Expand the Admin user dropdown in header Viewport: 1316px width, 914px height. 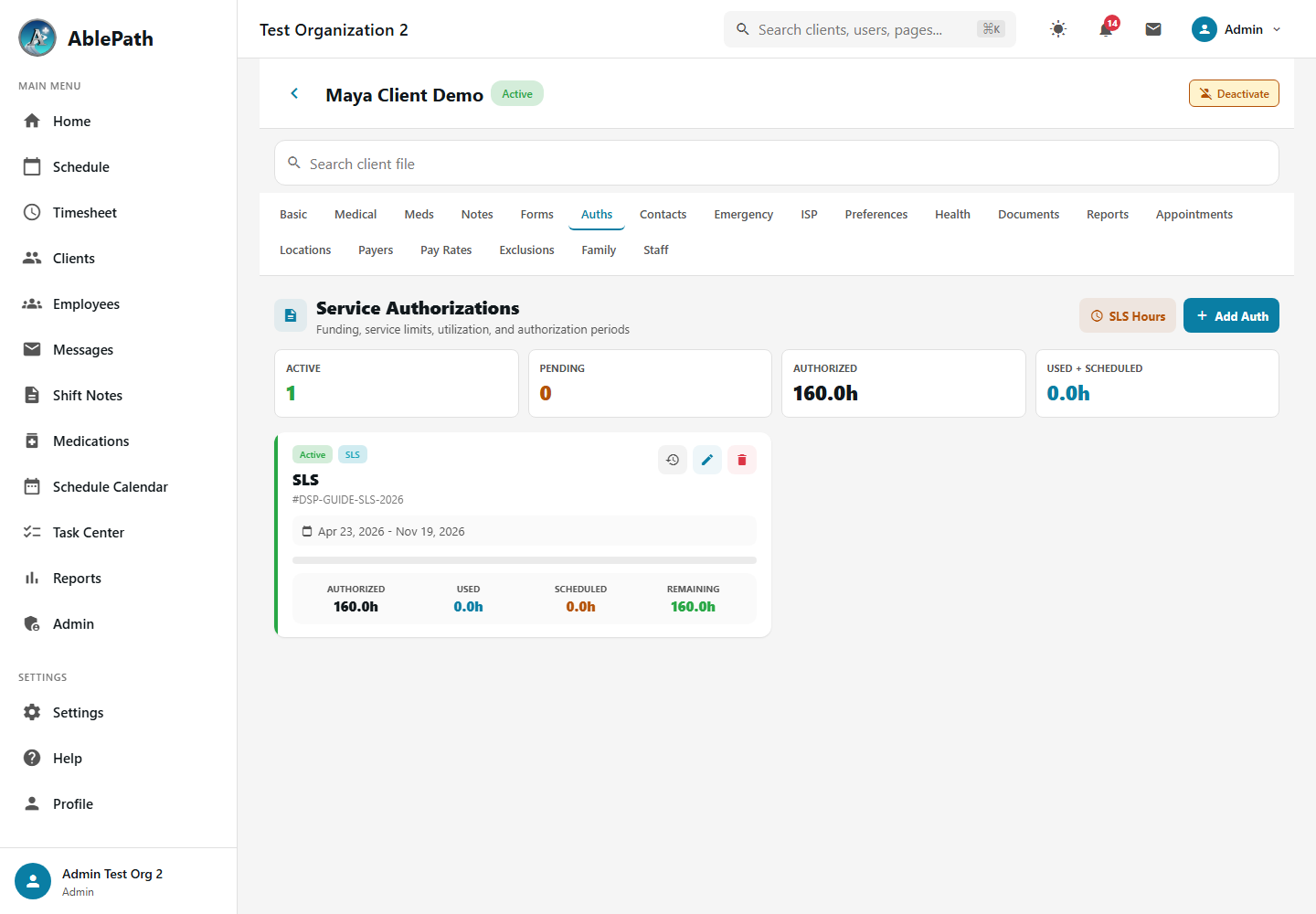point(1236,29)
